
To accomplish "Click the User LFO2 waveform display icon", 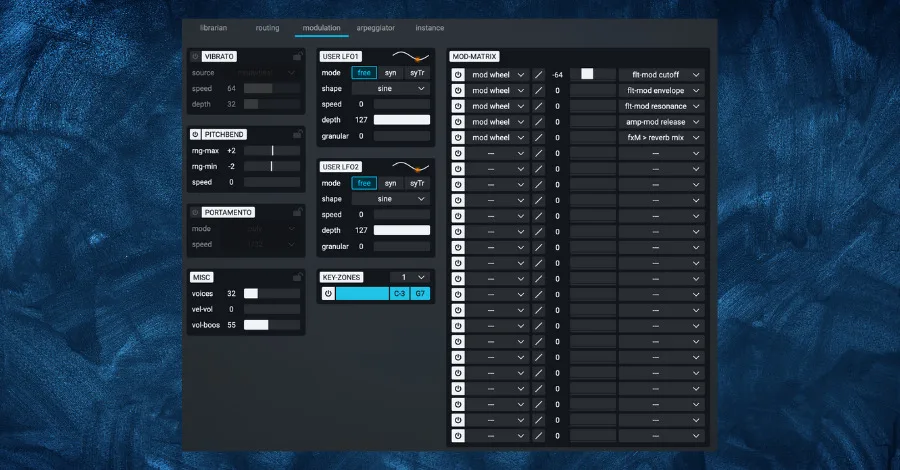I will [410, 166].
